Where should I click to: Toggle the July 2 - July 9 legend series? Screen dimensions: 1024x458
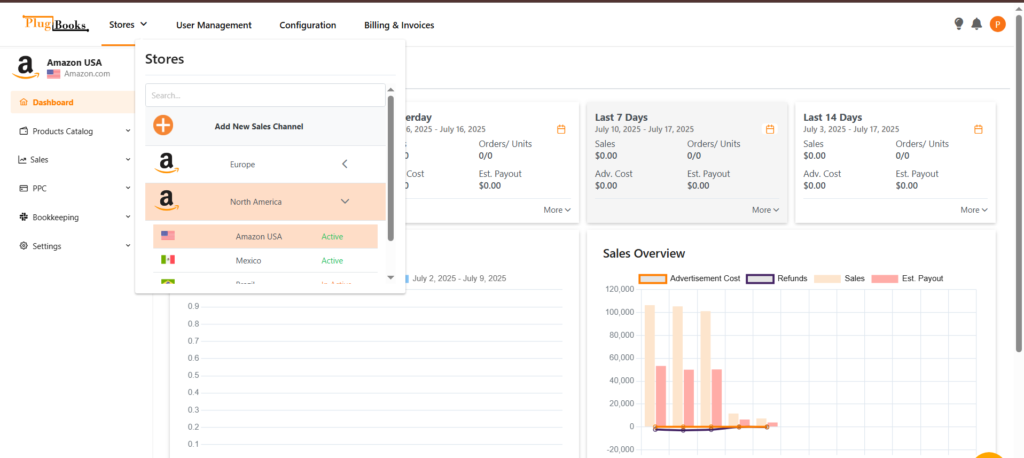coord(456,278)
